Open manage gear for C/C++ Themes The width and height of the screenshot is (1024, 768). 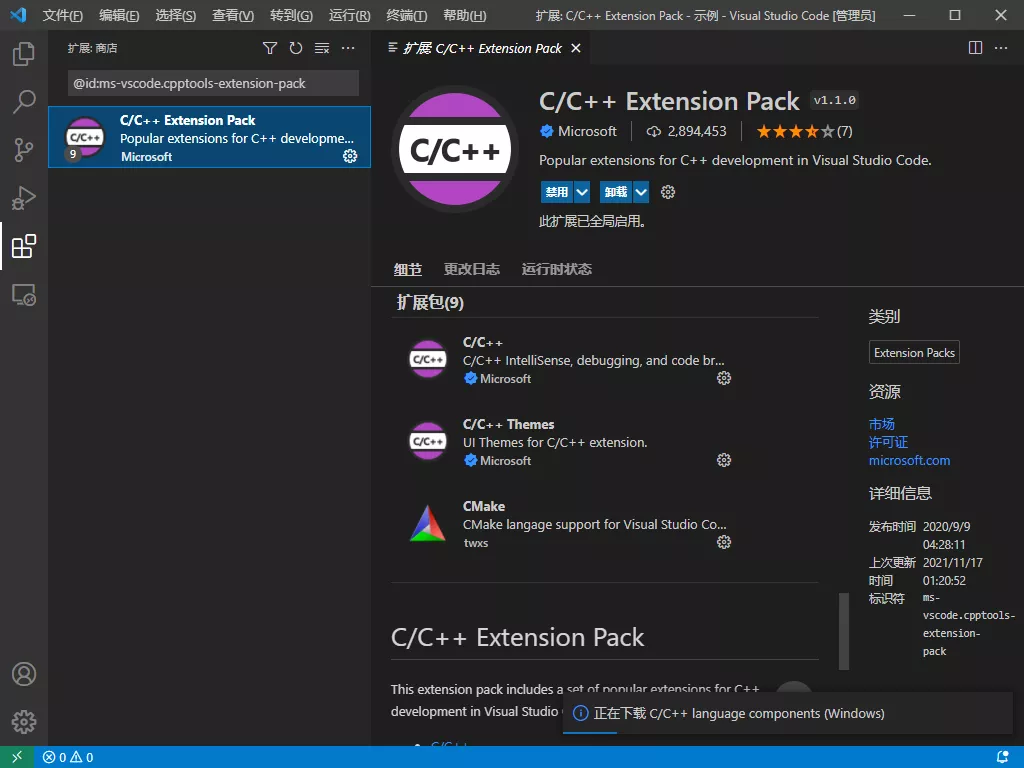coord(724,460)
